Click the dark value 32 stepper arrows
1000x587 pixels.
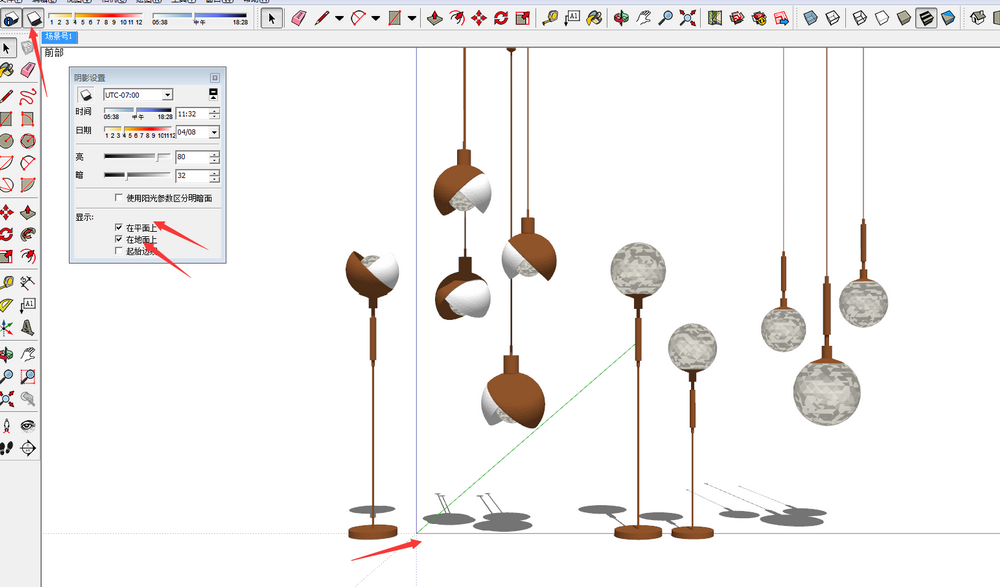(x=214, y=175)
